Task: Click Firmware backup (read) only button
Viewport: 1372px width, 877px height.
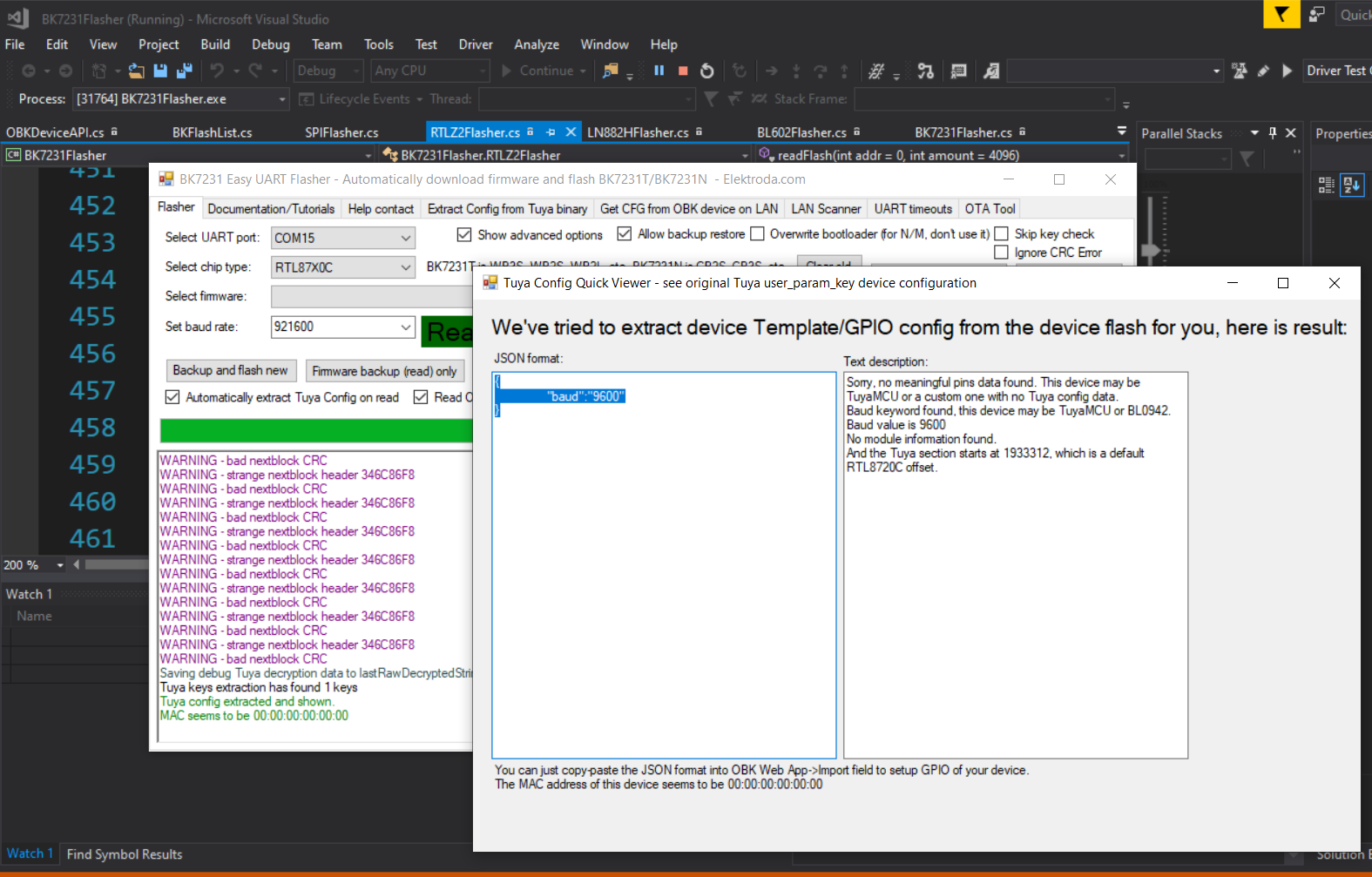Action: coord(384,372)
